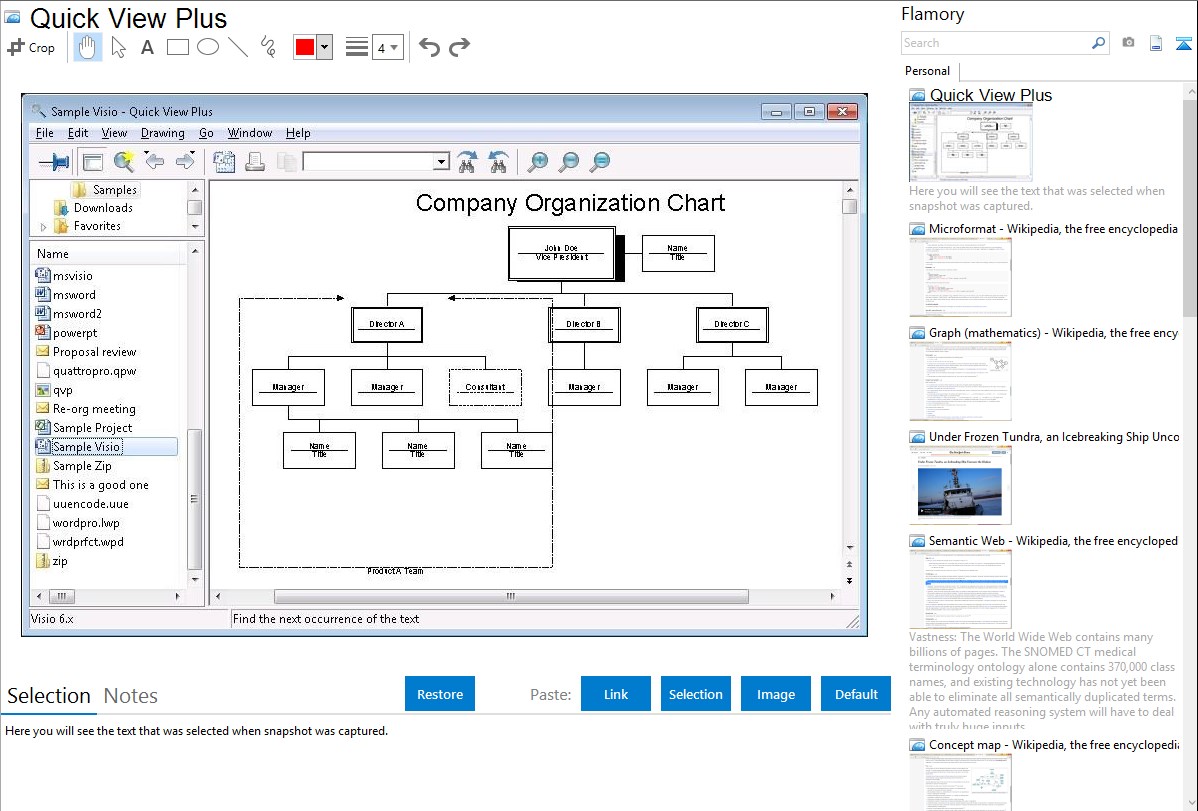The width and height of the screenshot is (1198, 811).
Task: Paste as Image
Action: coord(775,694)
